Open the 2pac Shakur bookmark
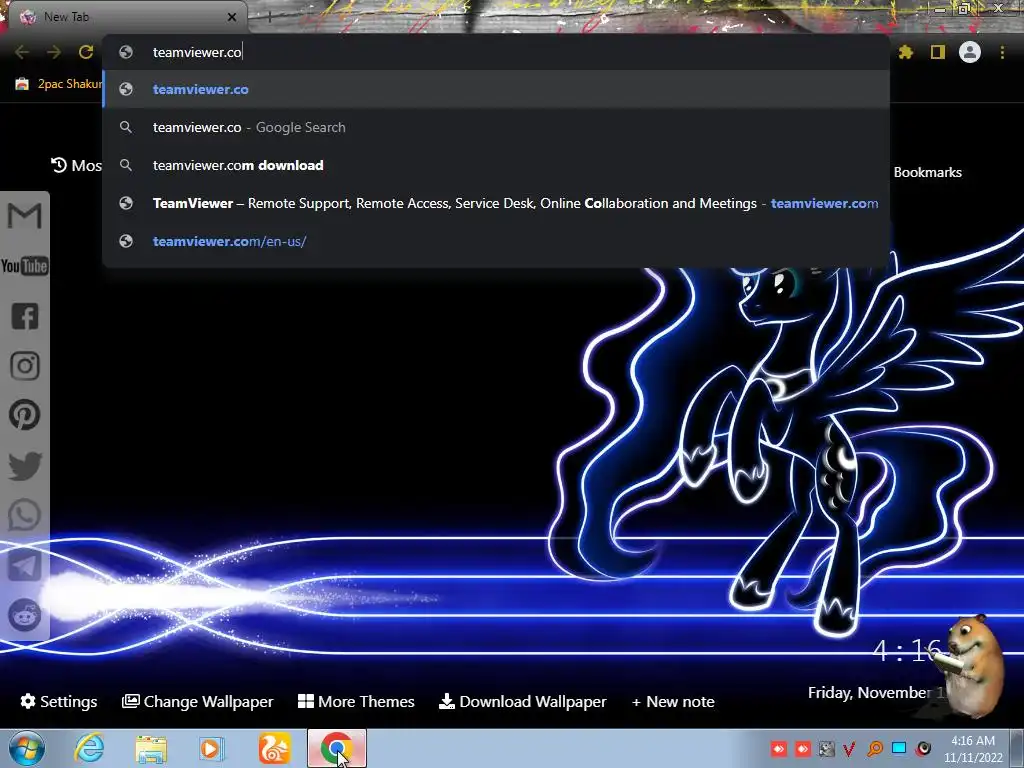Screen dimensions: 1024x768 tap(59, 84)
